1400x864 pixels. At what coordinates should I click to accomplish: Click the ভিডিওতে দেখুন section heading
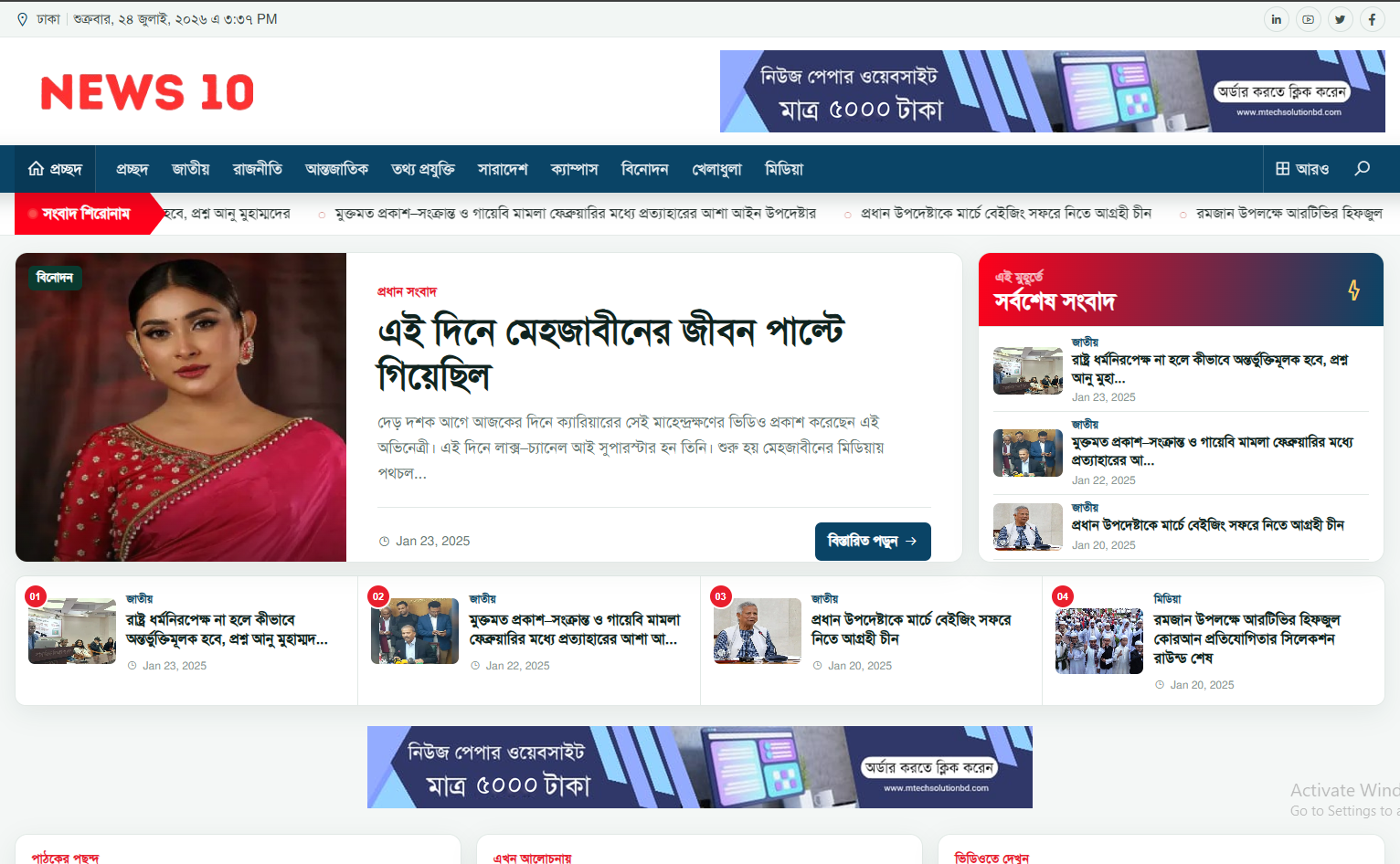pos(992,858)
